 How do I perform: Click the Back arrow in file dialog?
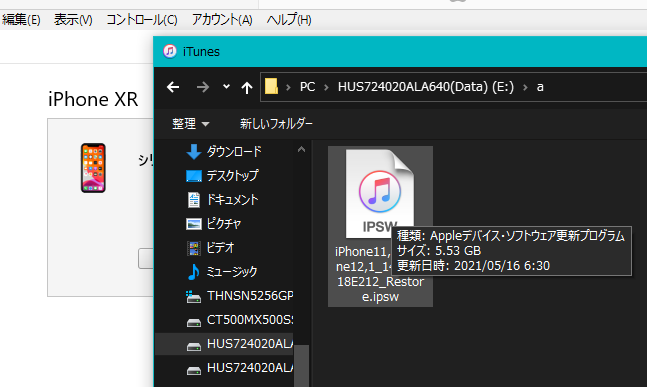pos(173,87)
